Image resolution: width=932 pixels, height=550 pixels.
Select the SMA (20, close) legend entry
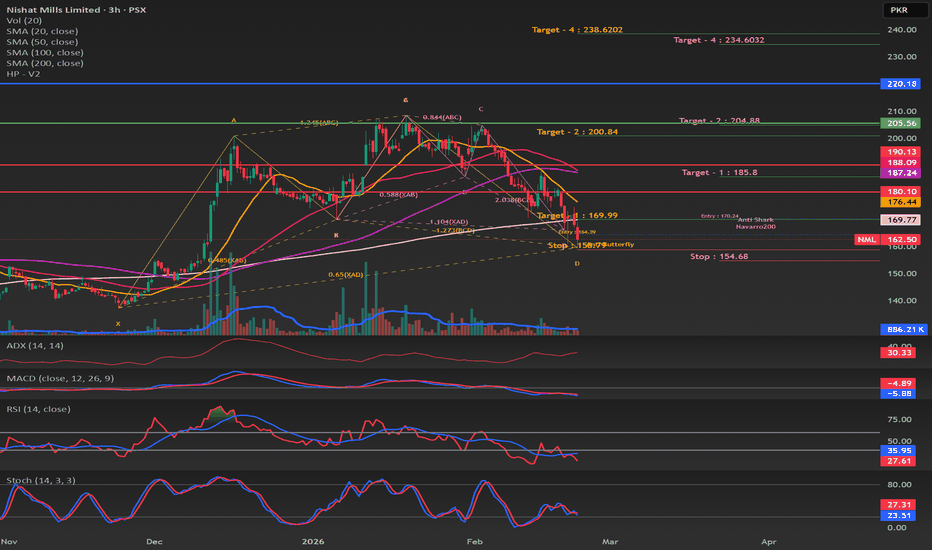42,31
